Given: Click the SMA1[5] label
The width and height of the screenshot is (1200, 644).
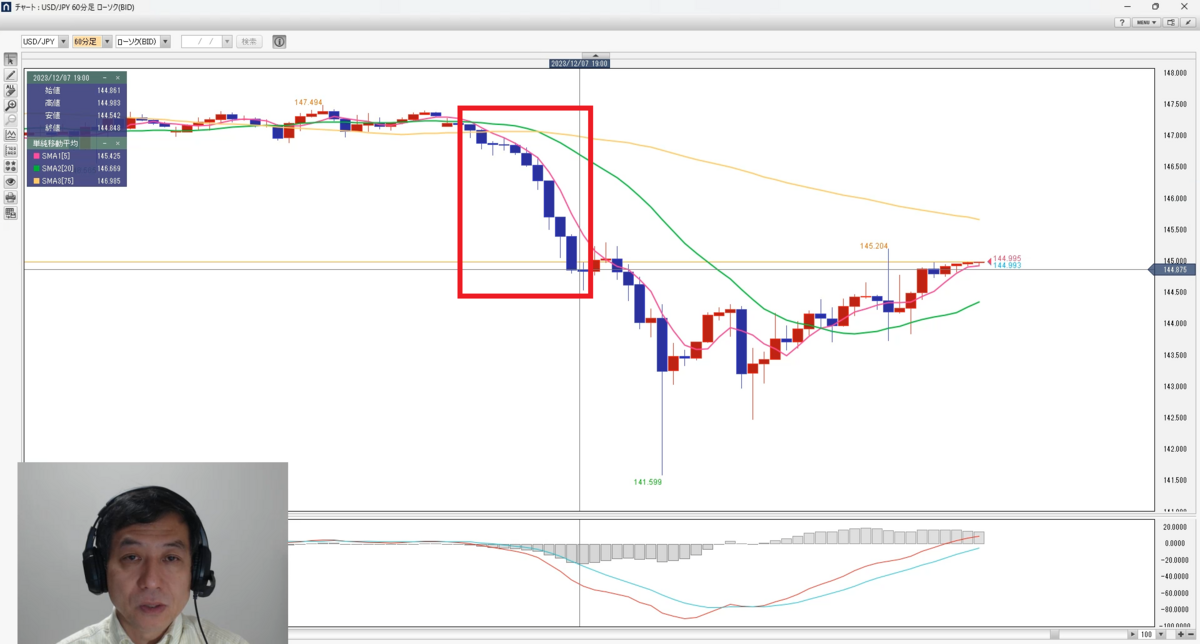Looking at the screenshot, I should (x=54, y=156).
